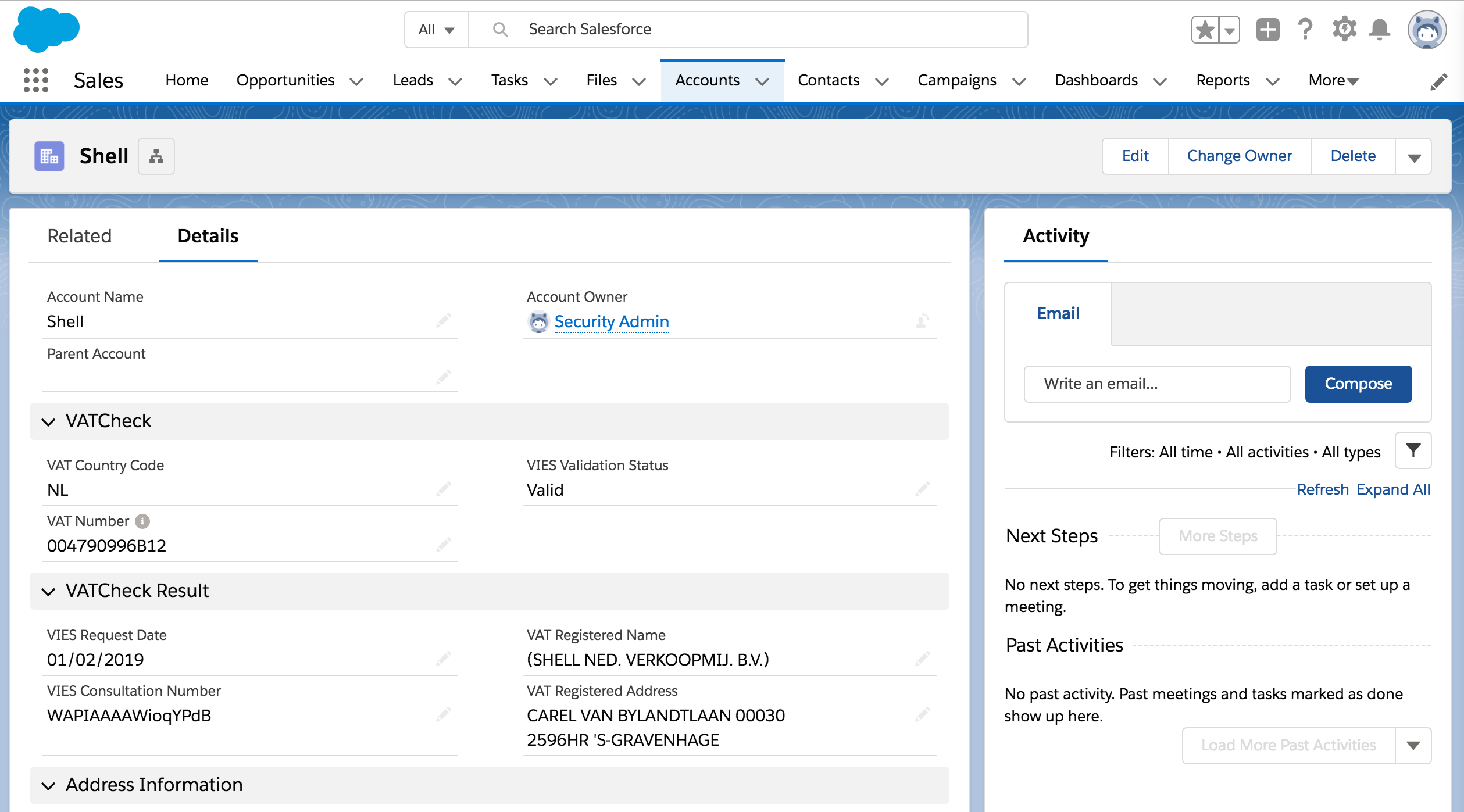
Task: Switch to the Related tab
Action: [80, 236]
